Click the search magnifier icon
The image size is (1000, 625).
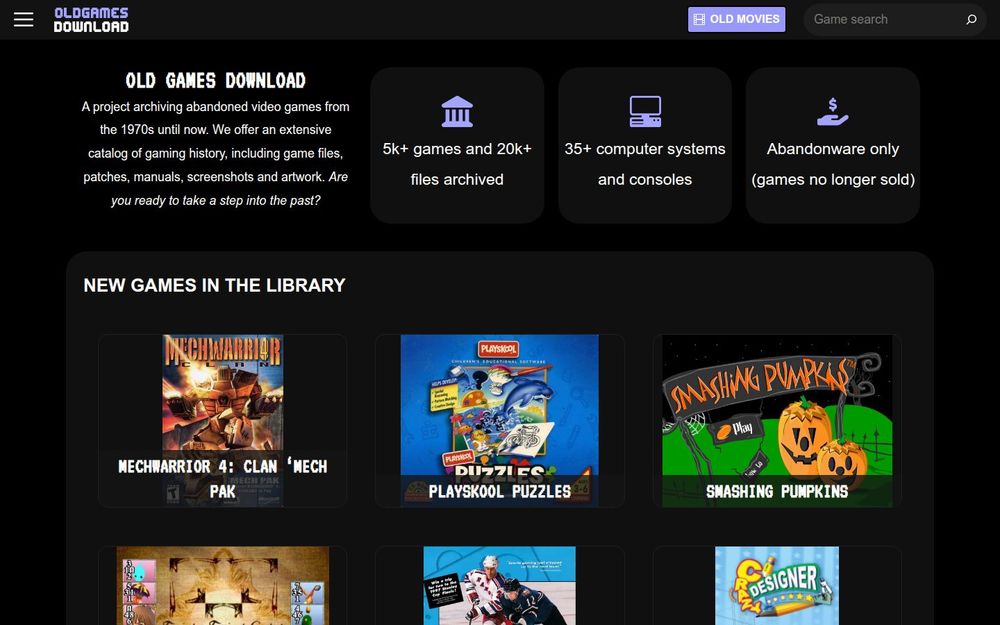pyautogui.click(x=971, y=19)
